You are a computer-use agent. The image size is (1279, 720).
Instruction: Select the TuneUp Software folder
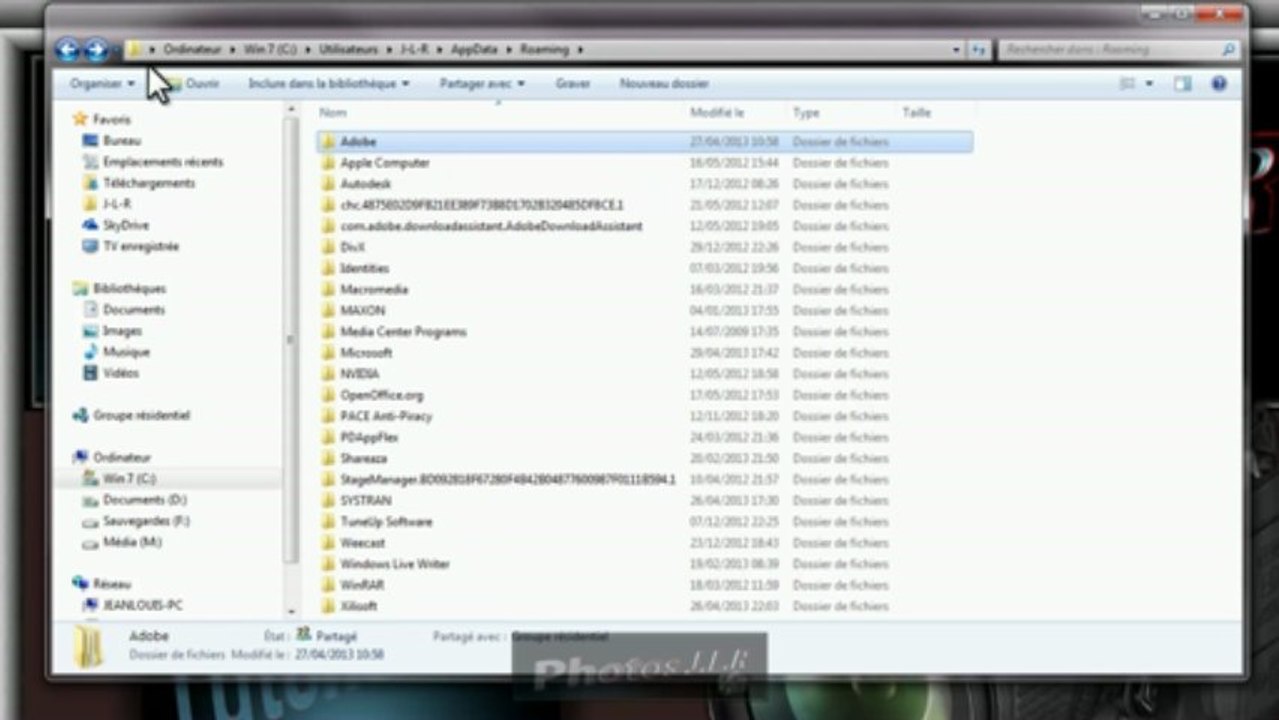coord(385,522)
